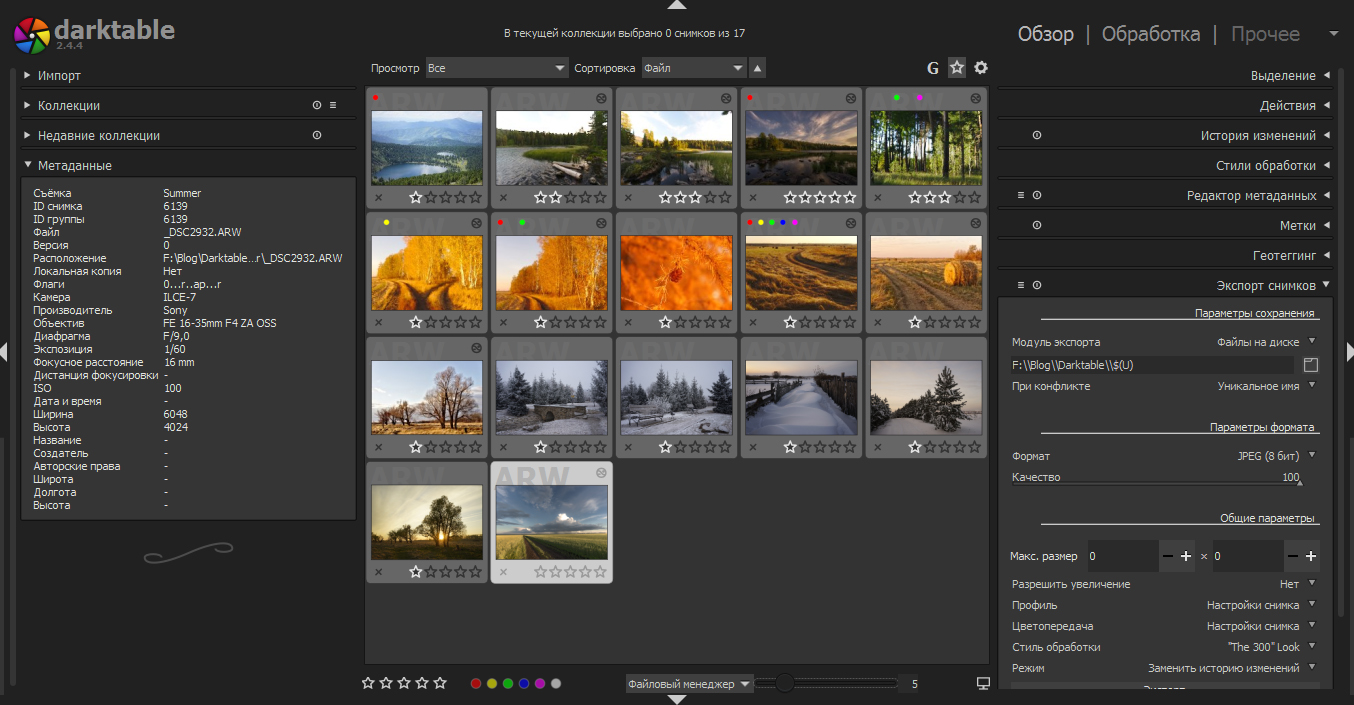Reject the mountain lake photo
Image resolution: width=1354 pixels, height=705 pixels.
tap(378, 197)
